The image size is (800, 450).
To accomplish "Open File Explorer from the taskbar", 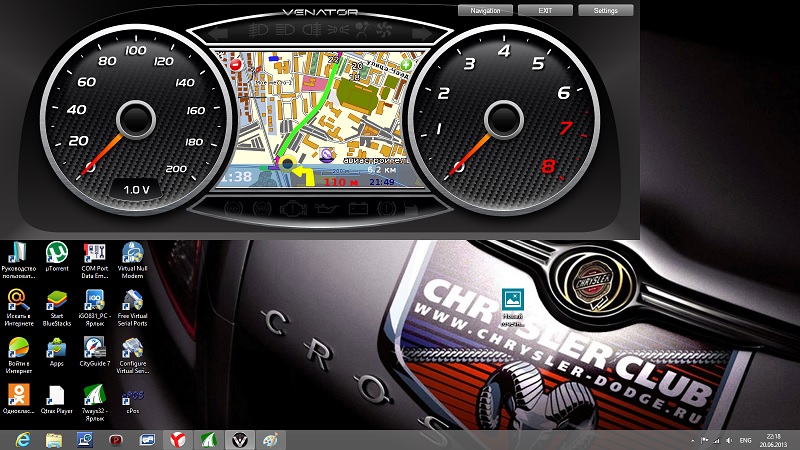I will (54, 440).
